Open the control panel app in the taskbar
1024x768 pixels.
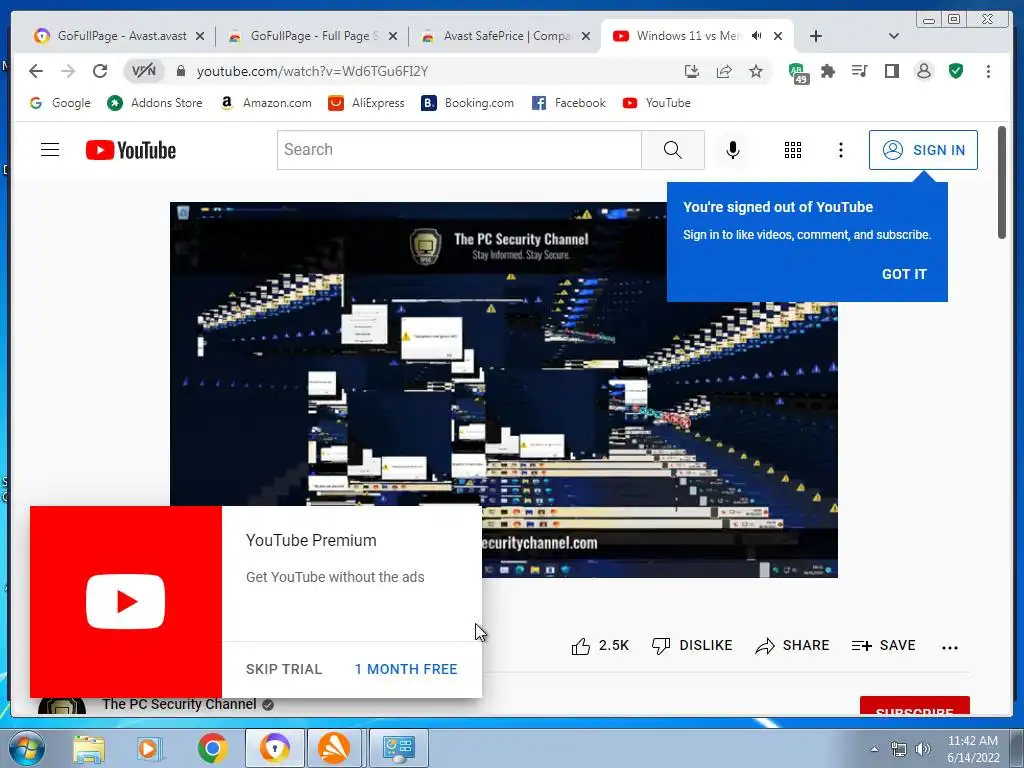point(399,748)
